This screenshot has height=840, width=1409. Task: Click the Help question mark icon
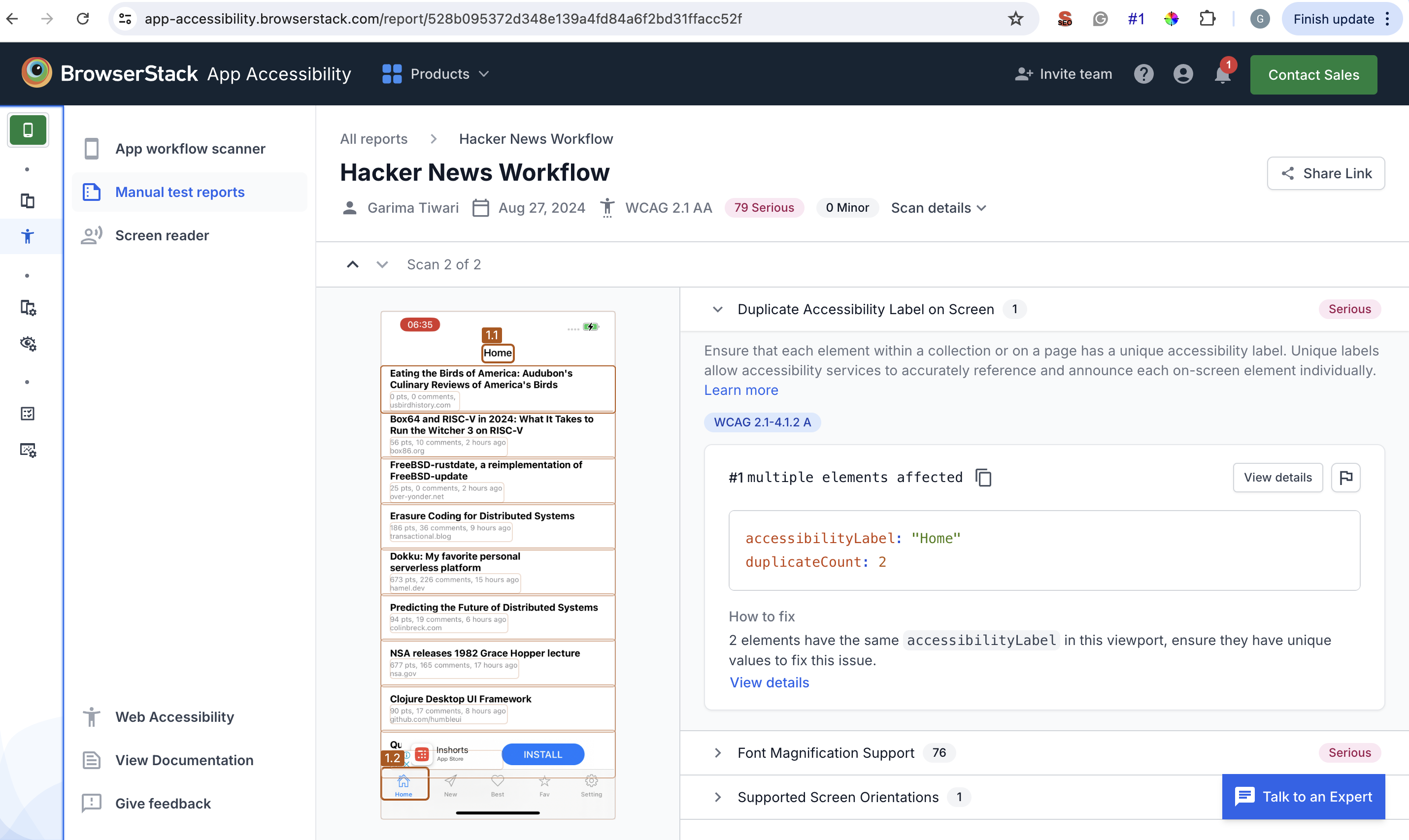[x=1144, y=74]
